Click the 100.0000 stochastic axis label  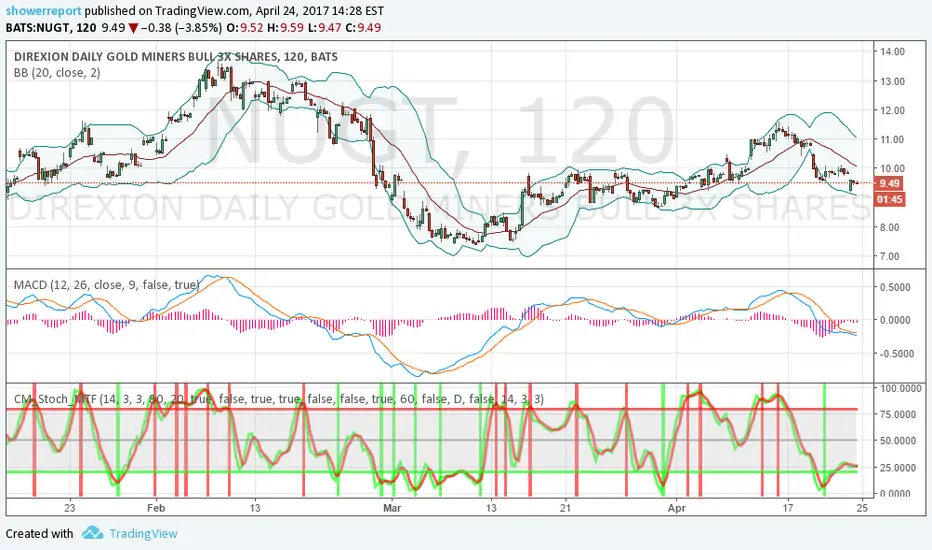pos(900,388)
